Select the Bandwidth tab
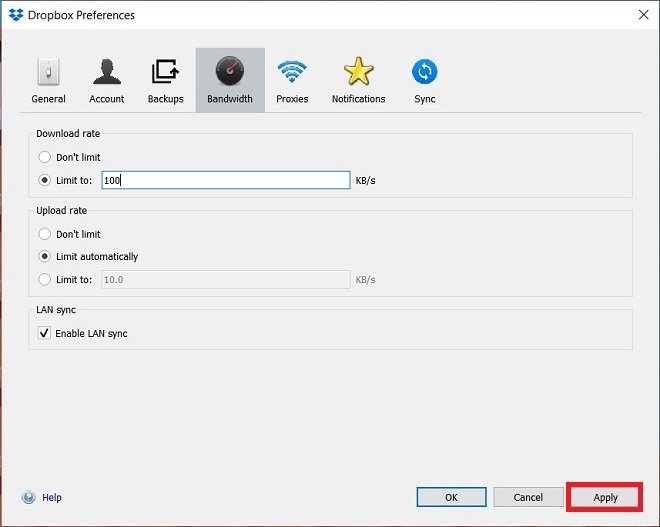The height and width of the screenshot is (527, 660). [230, 80]
